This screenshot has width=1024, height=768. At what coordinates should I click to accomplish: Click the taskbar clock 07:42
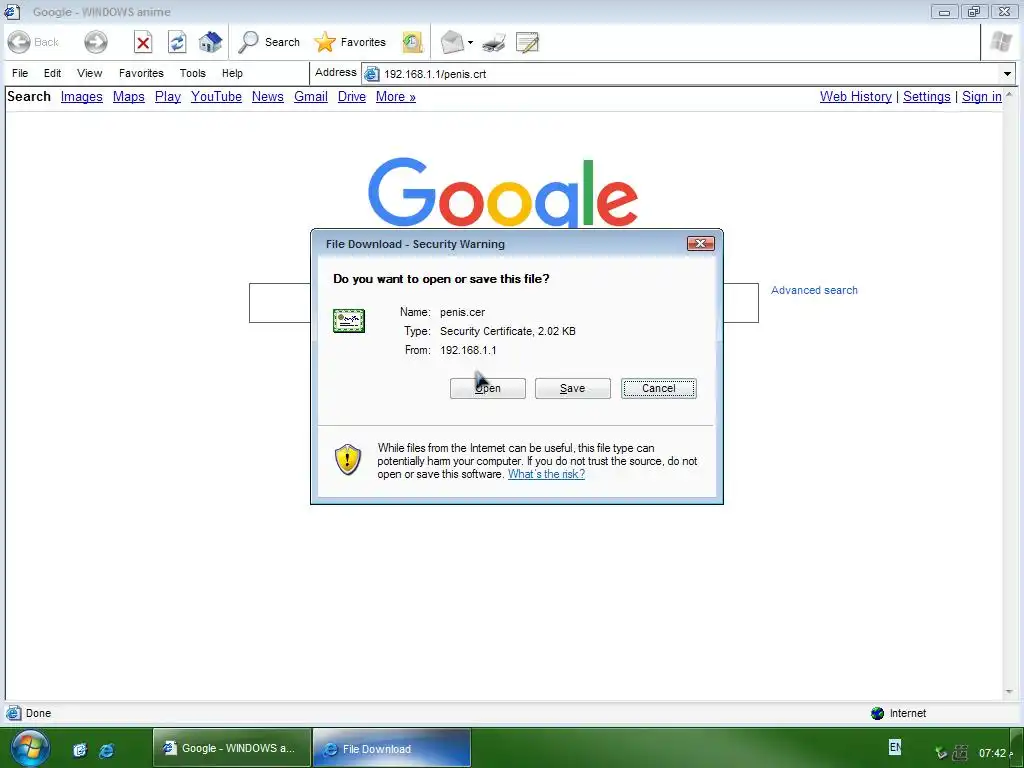(x=992, y=753)
